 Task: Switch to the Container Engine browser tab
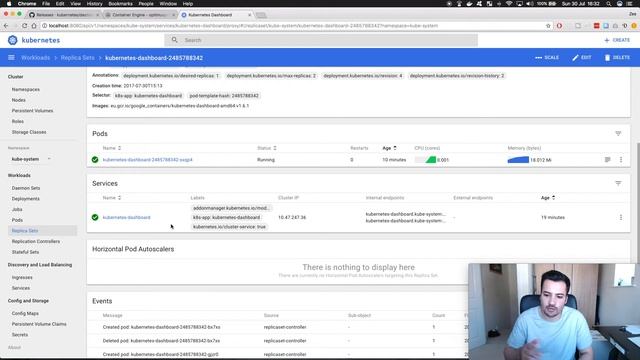point(140,15)
